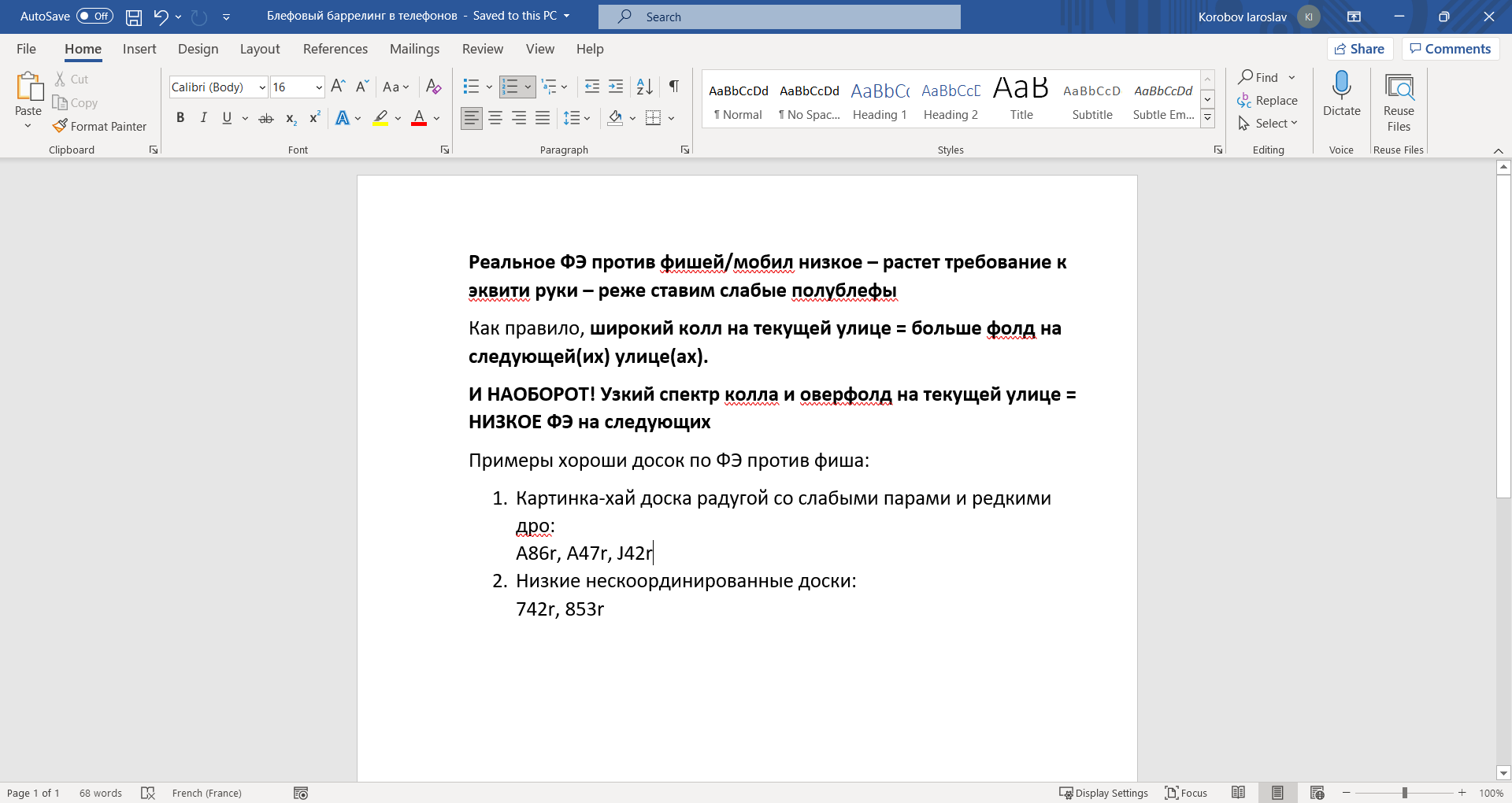Switch to the Design tab

[x=198, y=49]
